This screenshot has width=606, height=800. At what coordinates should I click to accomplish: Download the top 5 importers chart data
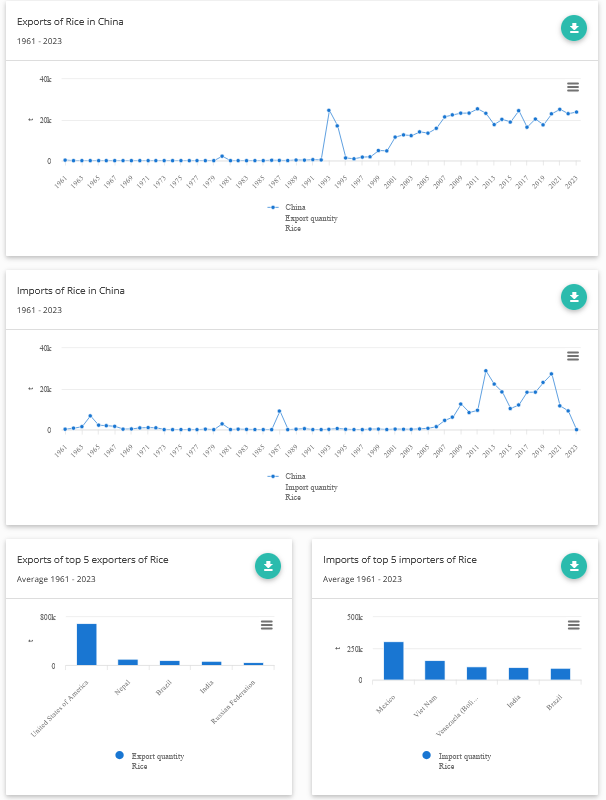(x=573, y=566)
